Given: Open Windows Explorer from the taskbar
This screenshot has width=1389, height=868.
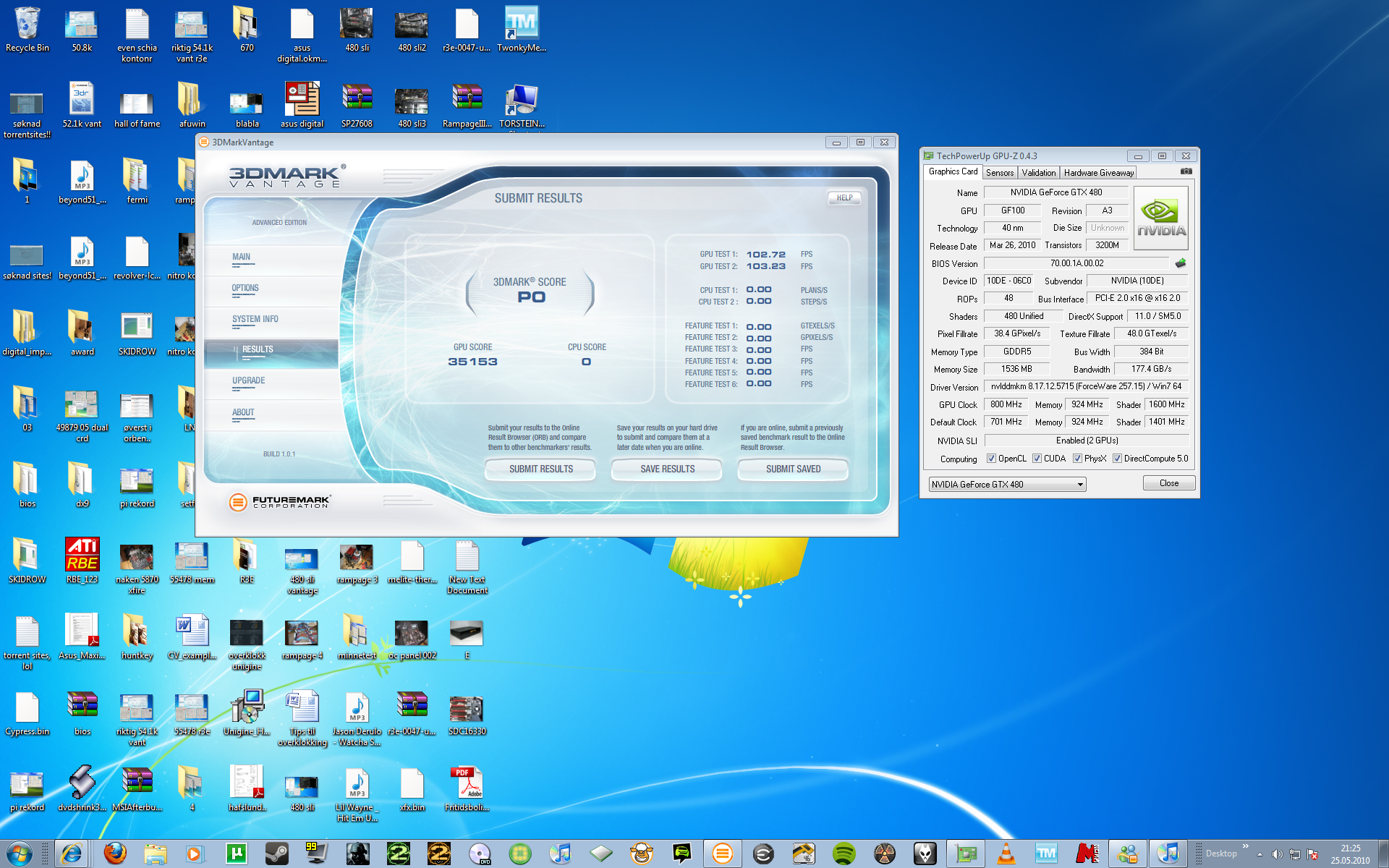Looking at the screenshot, I should pos(155,854).
